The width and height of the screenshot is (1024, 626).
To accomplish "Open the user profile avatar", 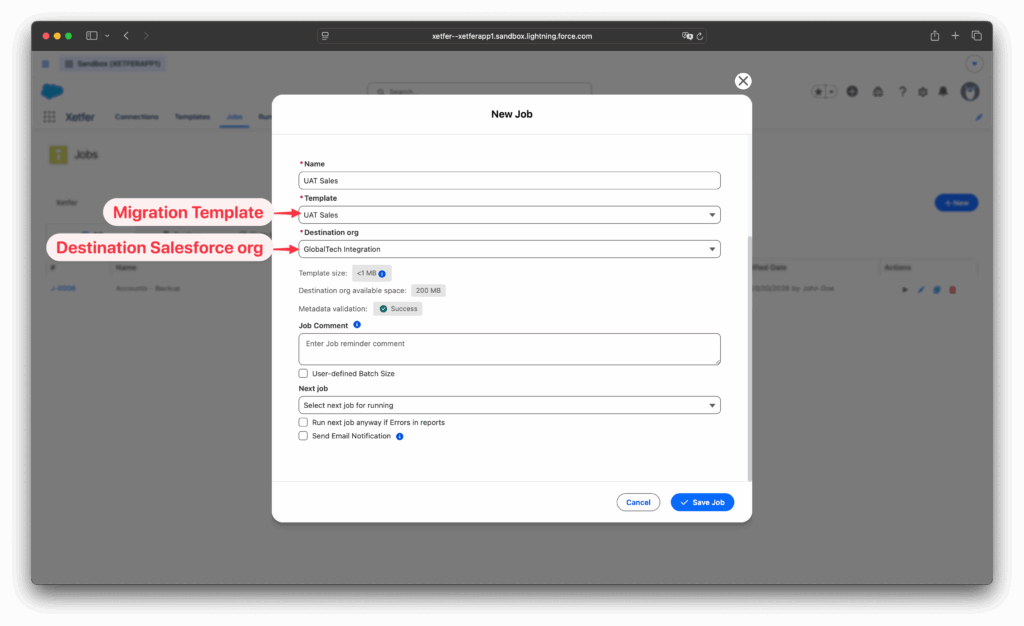I will click(x=970, y=91).
